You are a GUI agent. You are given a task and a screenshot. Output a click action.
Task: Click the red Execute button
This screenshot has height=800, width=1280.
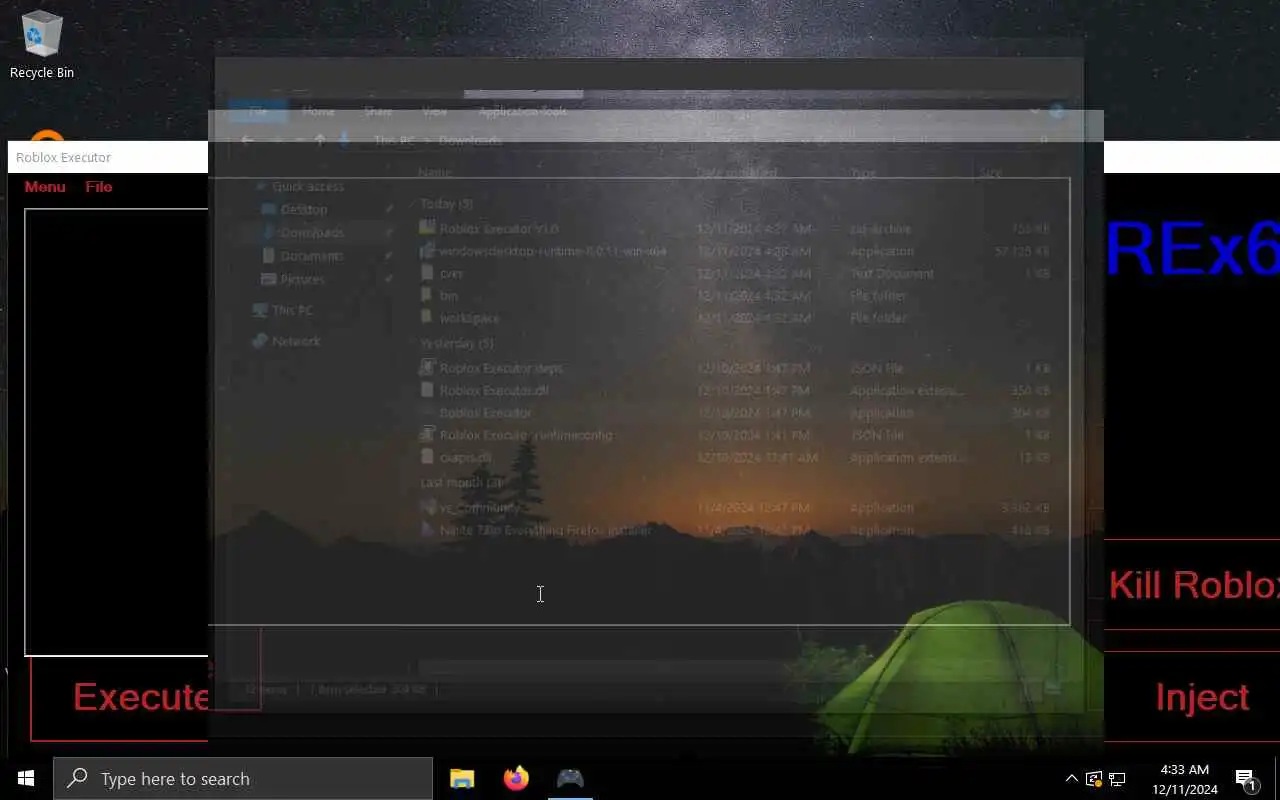(x=120, y=697)
